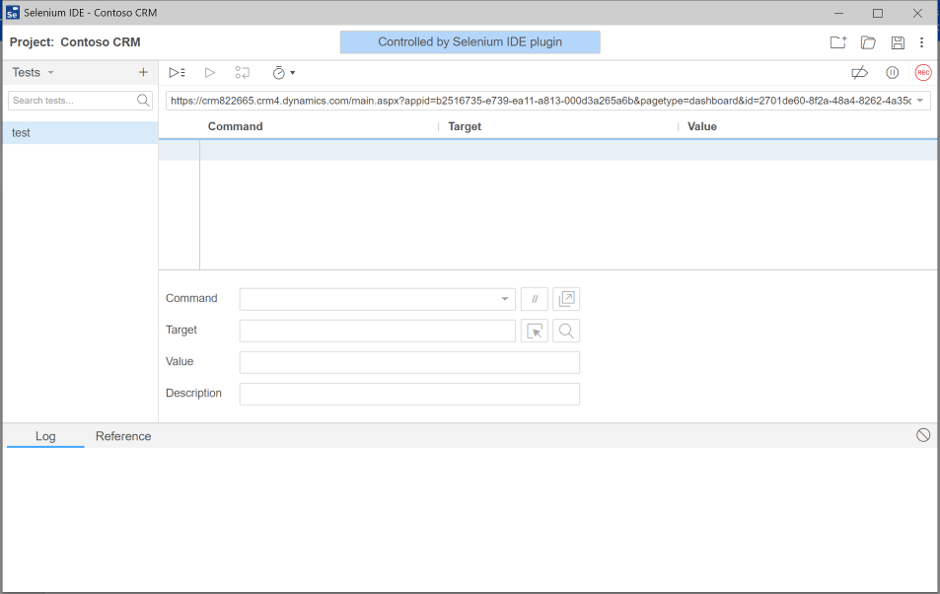Click the step over command icon
This screenshot has width=940, height=594.
tap(242, 73)
